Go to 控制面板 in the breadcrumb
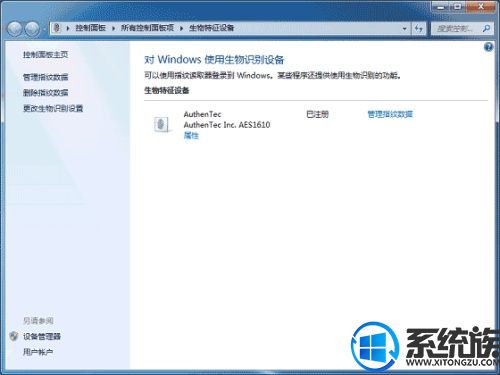500x375 pixels. 90,28
